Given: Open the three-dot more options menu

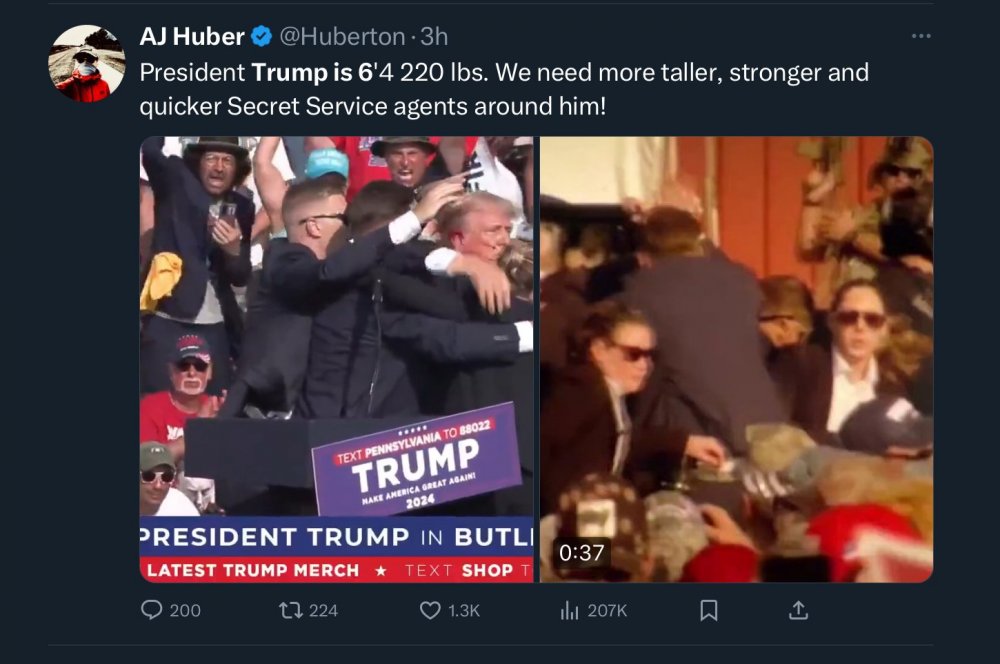Looking at the screenshot, I should [x=921, y=36].
